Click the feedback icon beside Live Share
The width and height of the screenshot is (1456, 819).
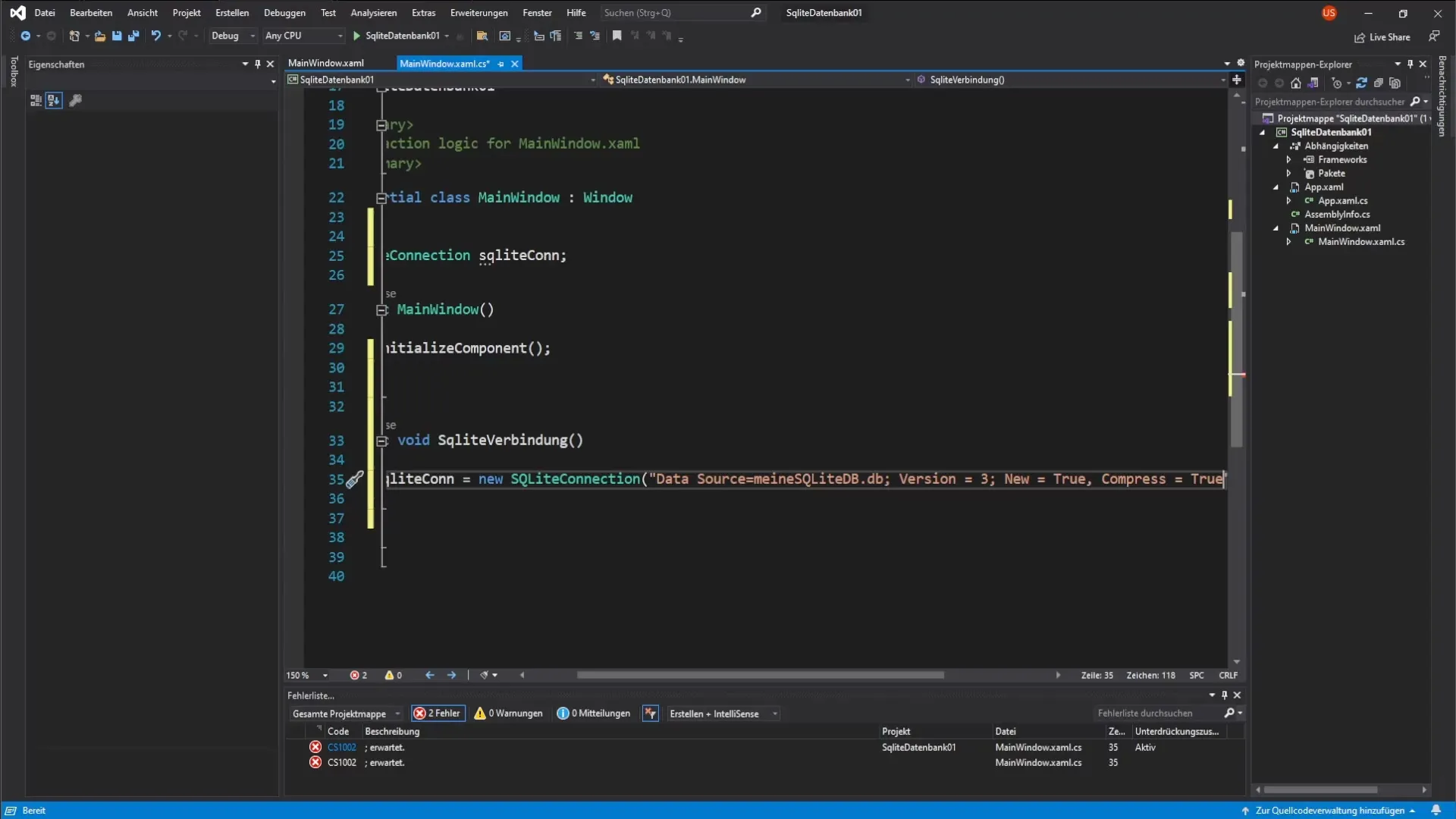point(1433,36)
